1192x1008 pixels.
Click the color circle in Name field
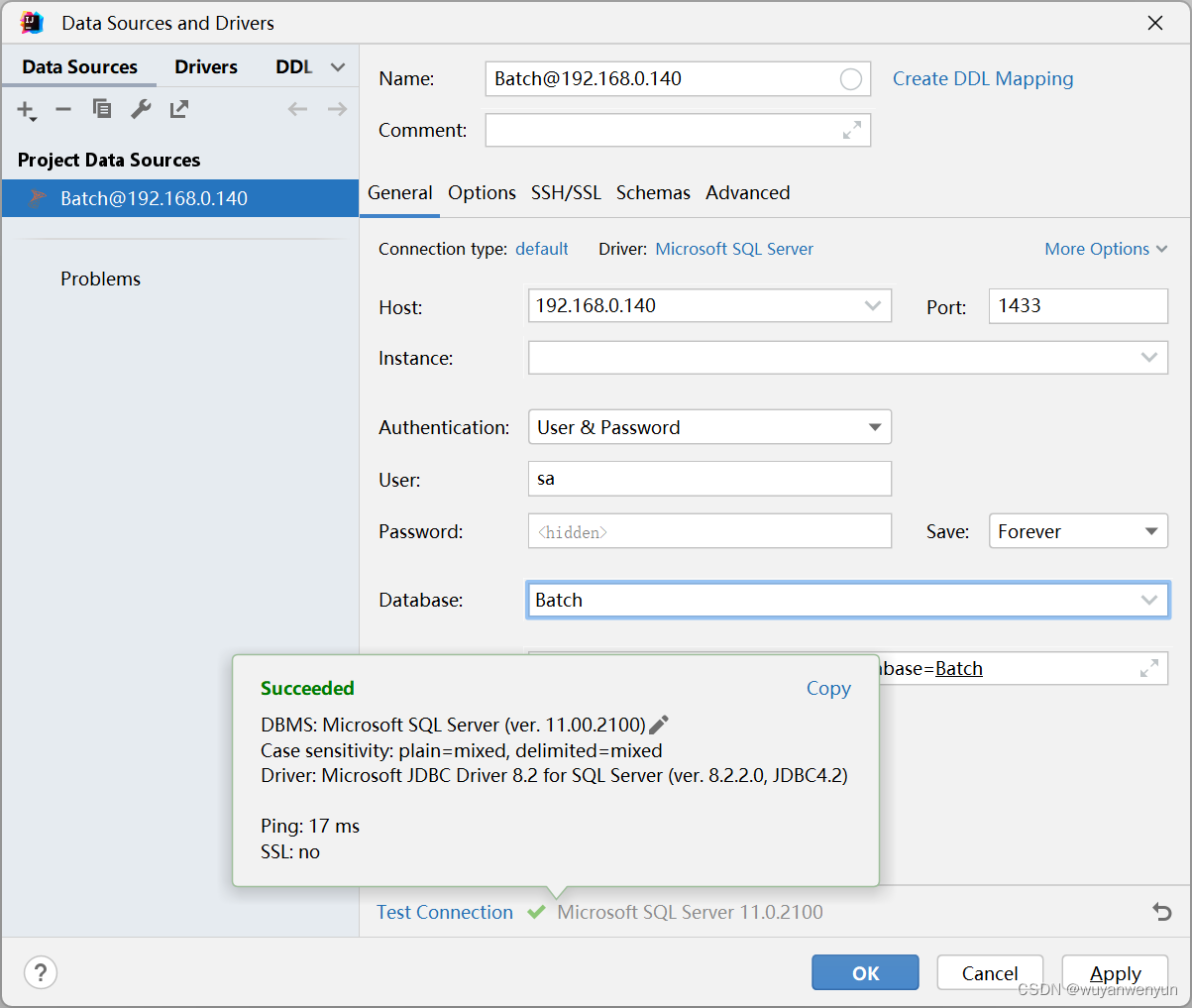coord(850,79)
